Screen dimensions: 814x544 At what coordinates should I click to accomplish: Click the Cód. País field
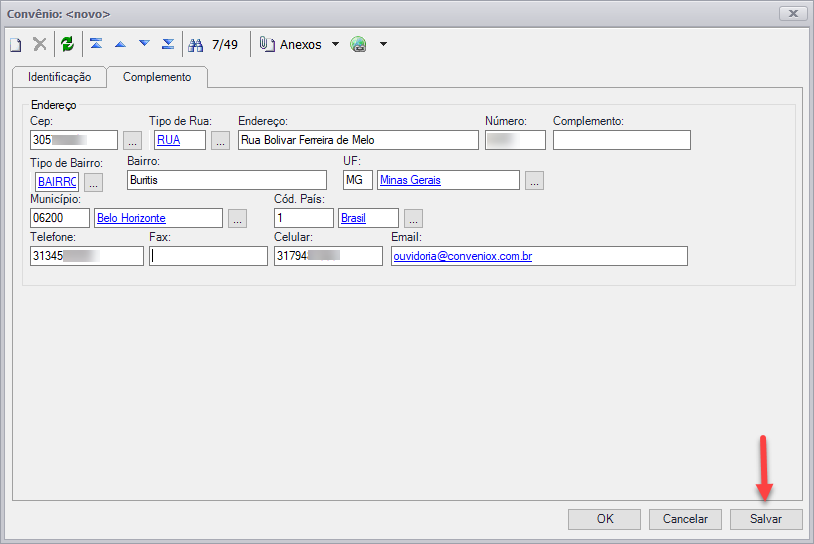(304, 218)
